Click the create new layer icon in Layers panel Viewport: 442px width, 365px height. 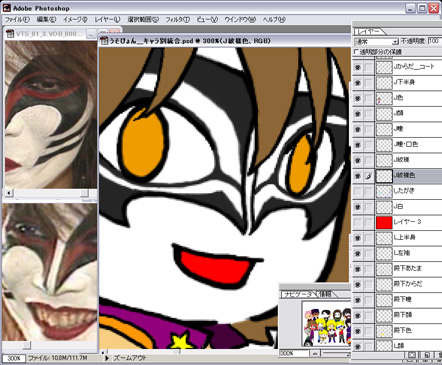[427, 355]
